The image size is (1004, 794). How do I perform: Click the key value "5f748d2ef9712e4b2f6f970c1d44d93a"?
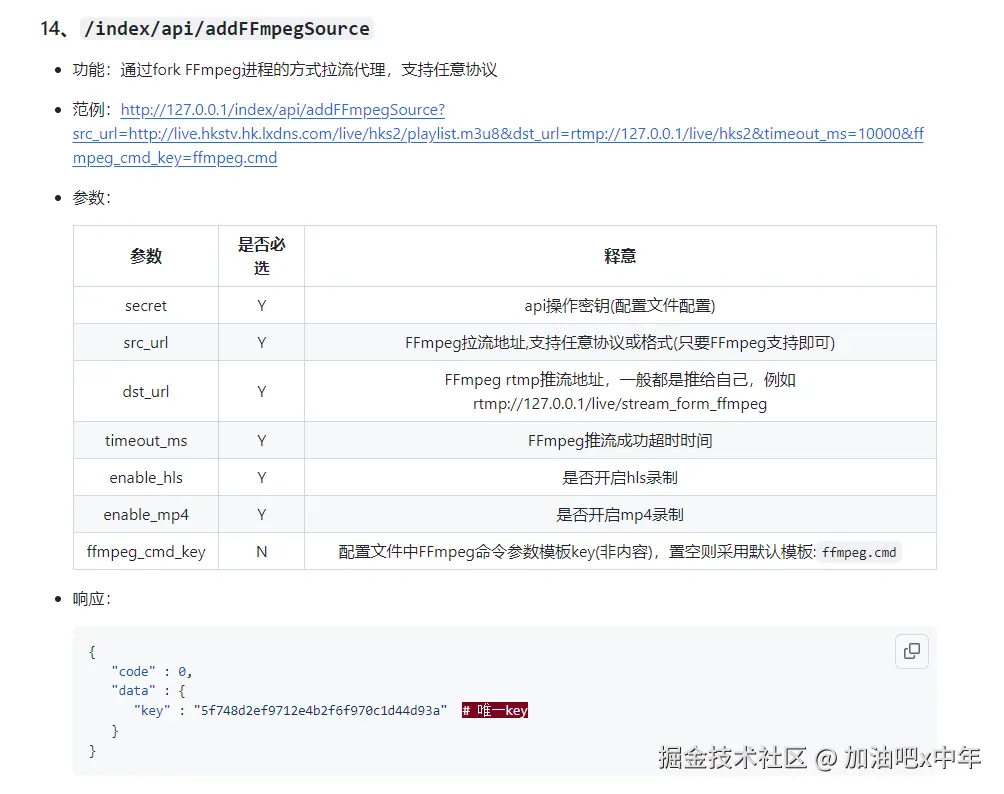[x=320, y=710]
